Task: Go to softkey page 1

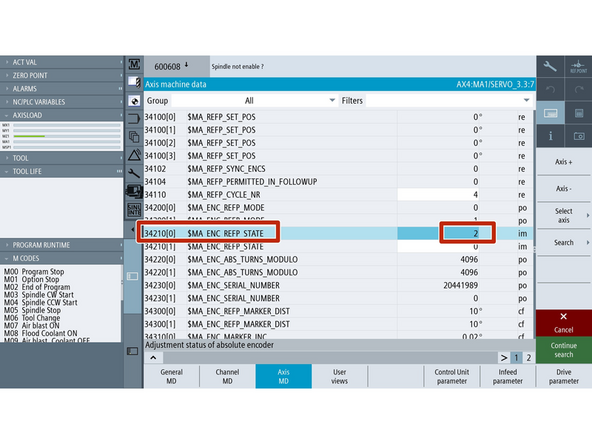Action: pyautogui.click(x=516, y=358)
